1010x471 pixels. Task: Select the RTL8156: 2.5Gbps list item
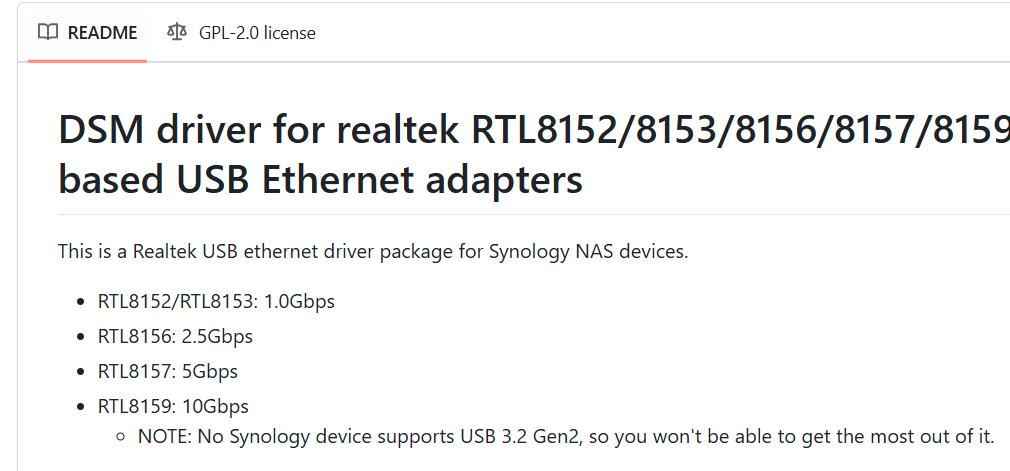(175, 336)
